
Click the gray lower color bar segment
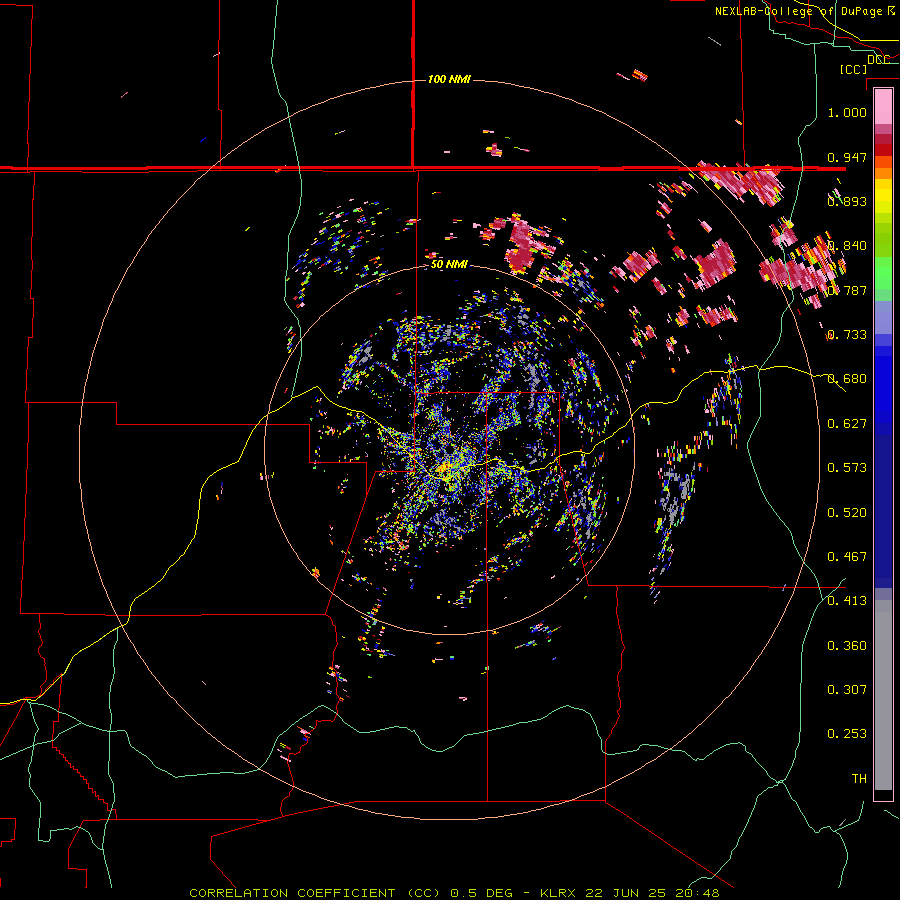[883, 695]
